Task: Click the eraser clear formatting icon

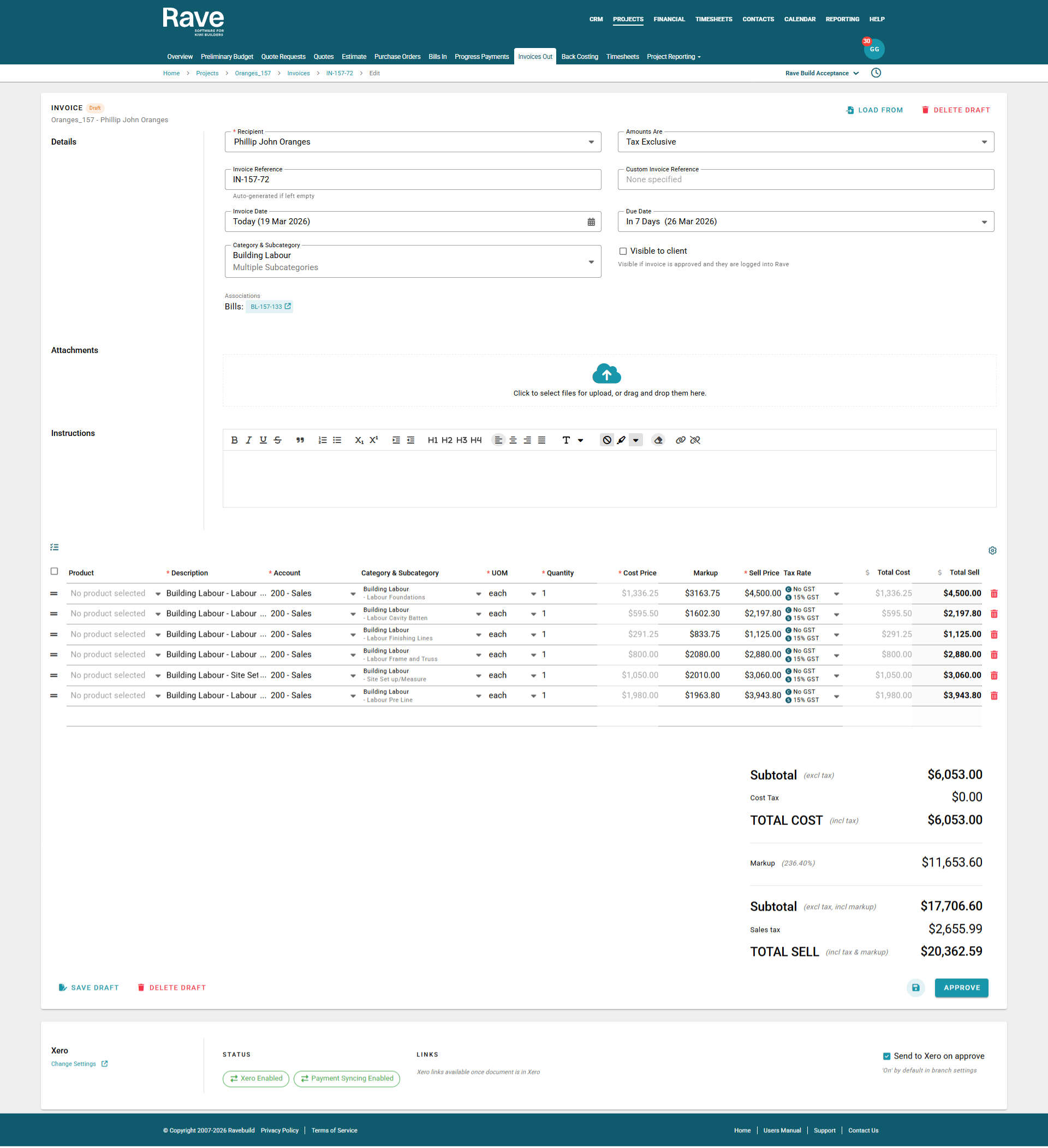Action: [658, 440]
